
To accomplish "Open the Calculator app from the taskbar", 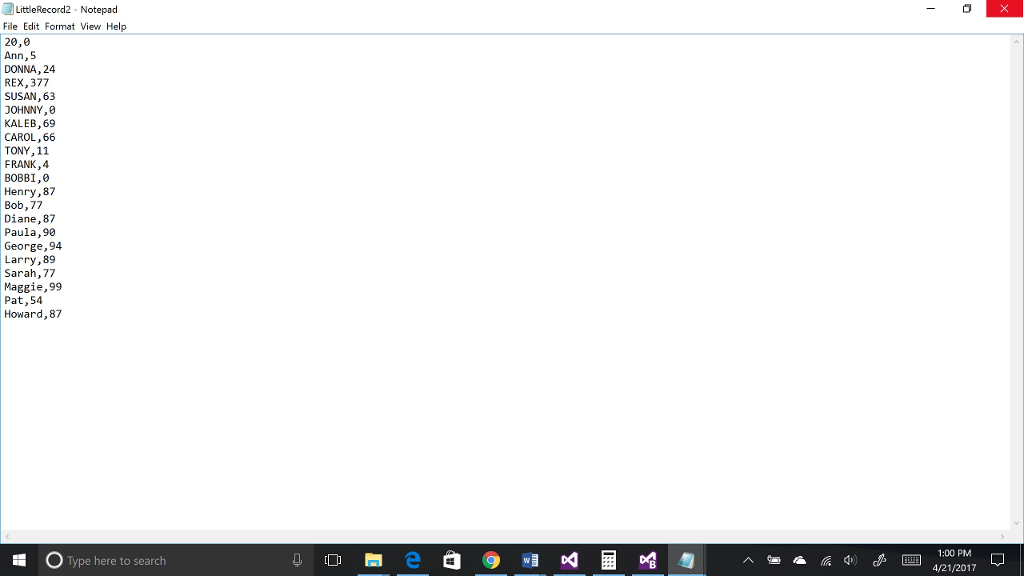I will (x=608, y=560).
